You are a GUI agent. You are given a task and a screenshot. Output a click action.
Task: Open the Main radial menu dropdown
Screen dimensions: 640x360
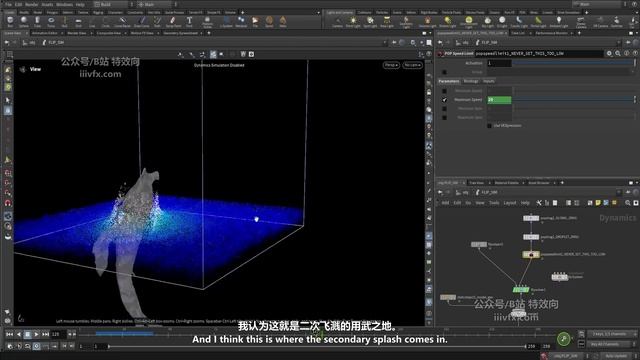pos(157,4)
